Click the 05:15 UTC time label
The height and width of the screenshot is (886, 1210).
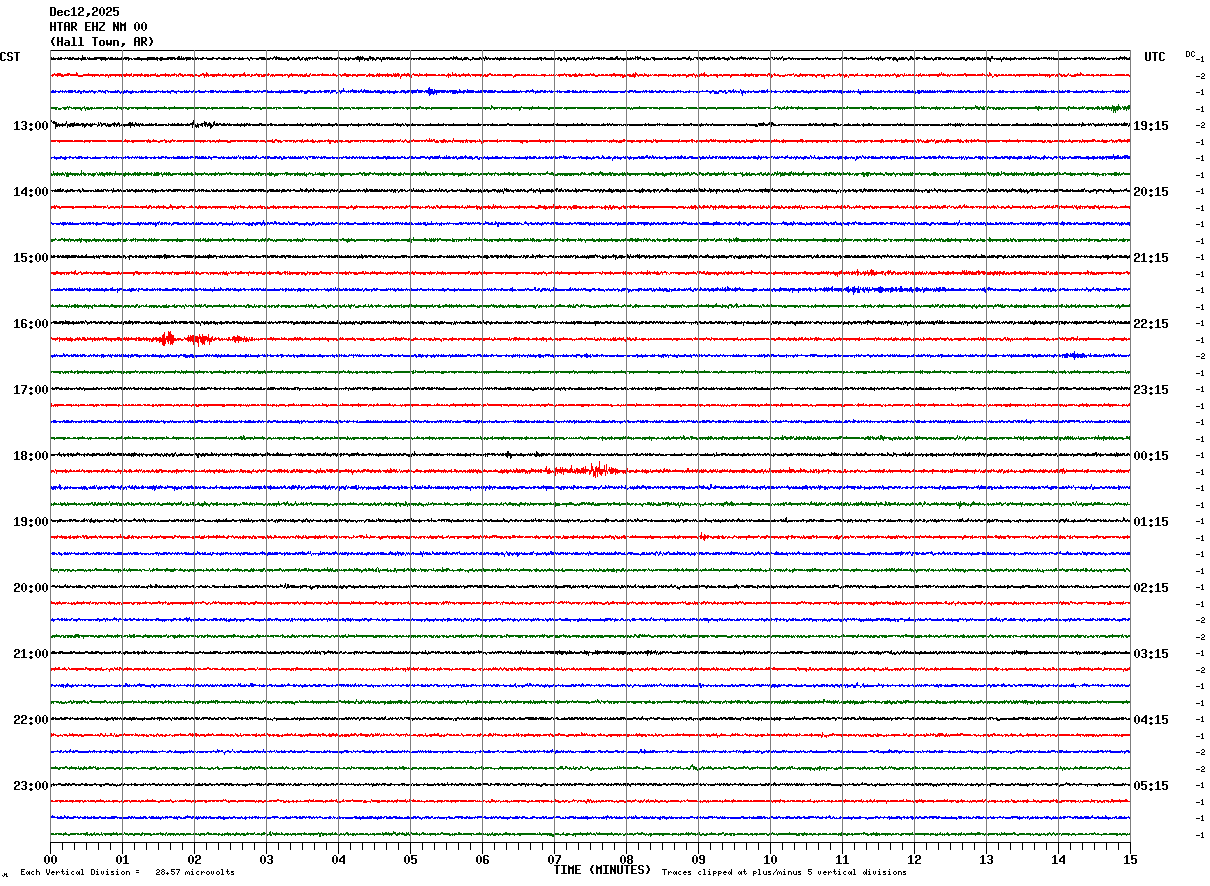1151,786
